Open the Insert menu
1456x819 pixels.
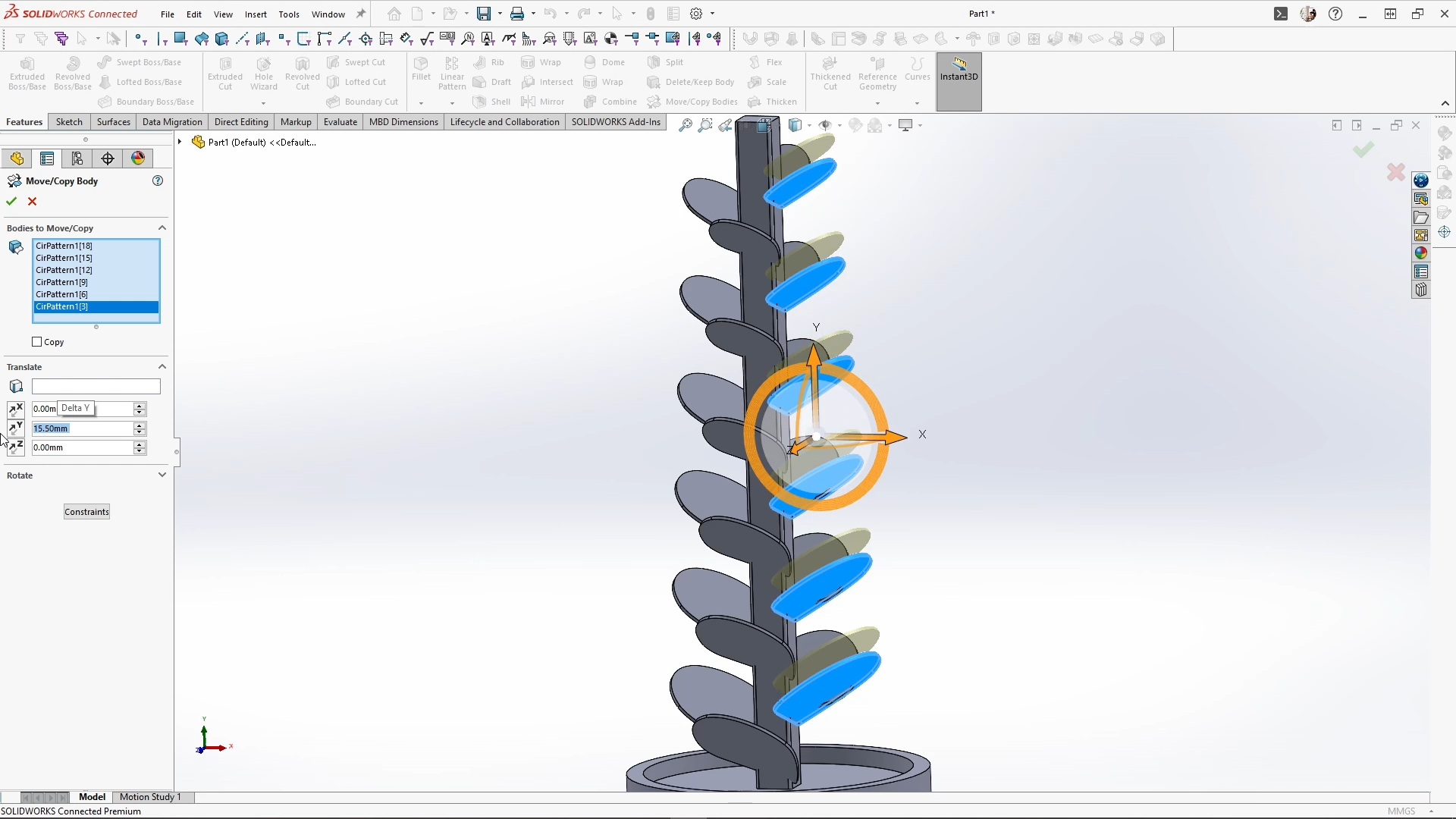tap(256, 14)
